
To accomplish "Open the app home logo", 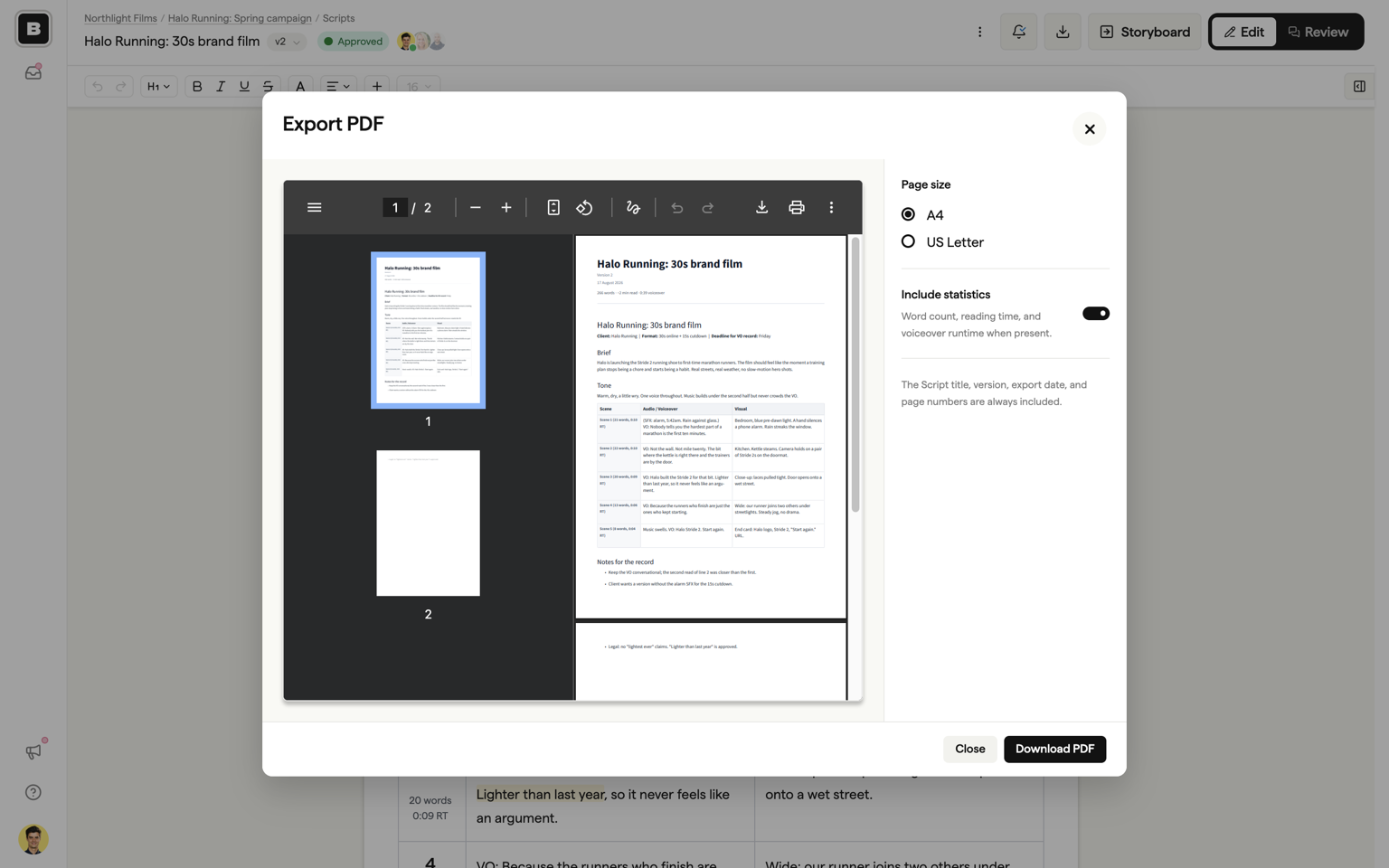I will click(33, 29).
